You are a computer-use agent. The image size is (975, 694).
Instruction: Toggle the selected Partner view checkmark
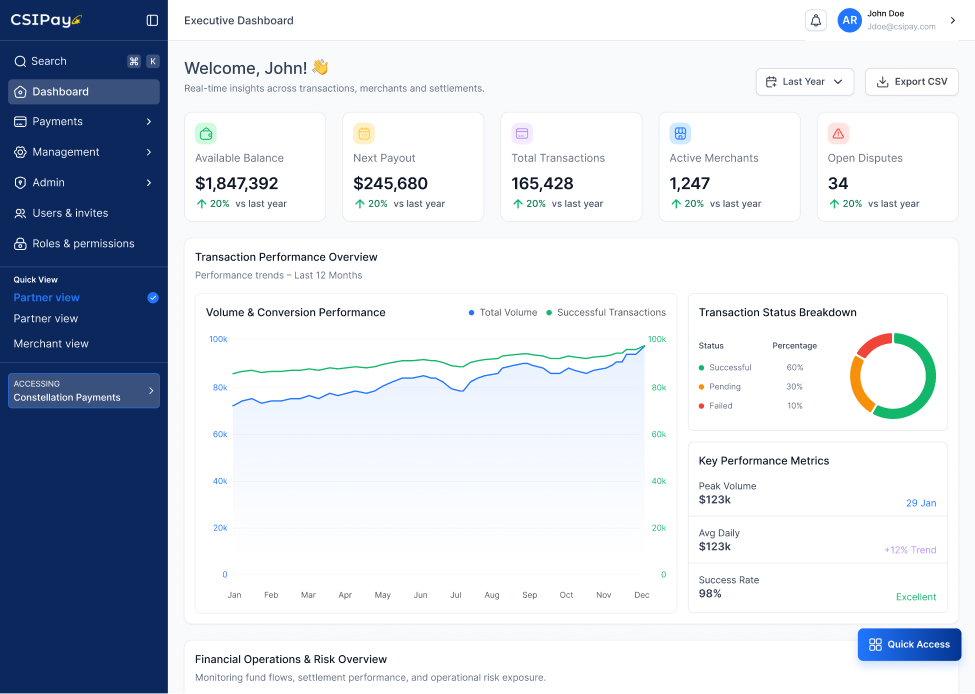coord(153,298)
